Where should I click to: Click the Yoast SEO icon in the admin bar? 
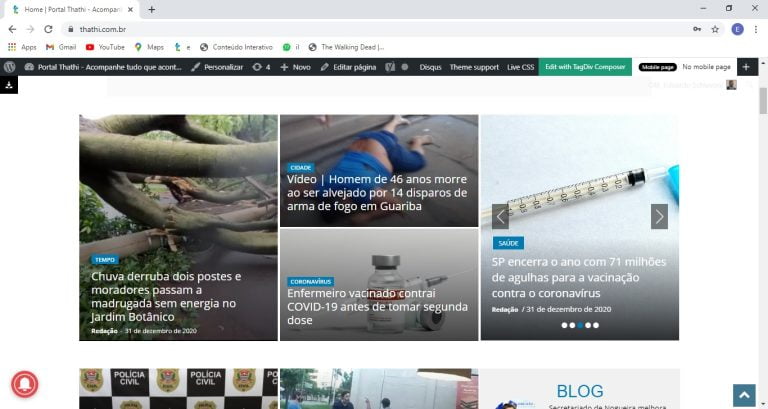click(390, 67)
